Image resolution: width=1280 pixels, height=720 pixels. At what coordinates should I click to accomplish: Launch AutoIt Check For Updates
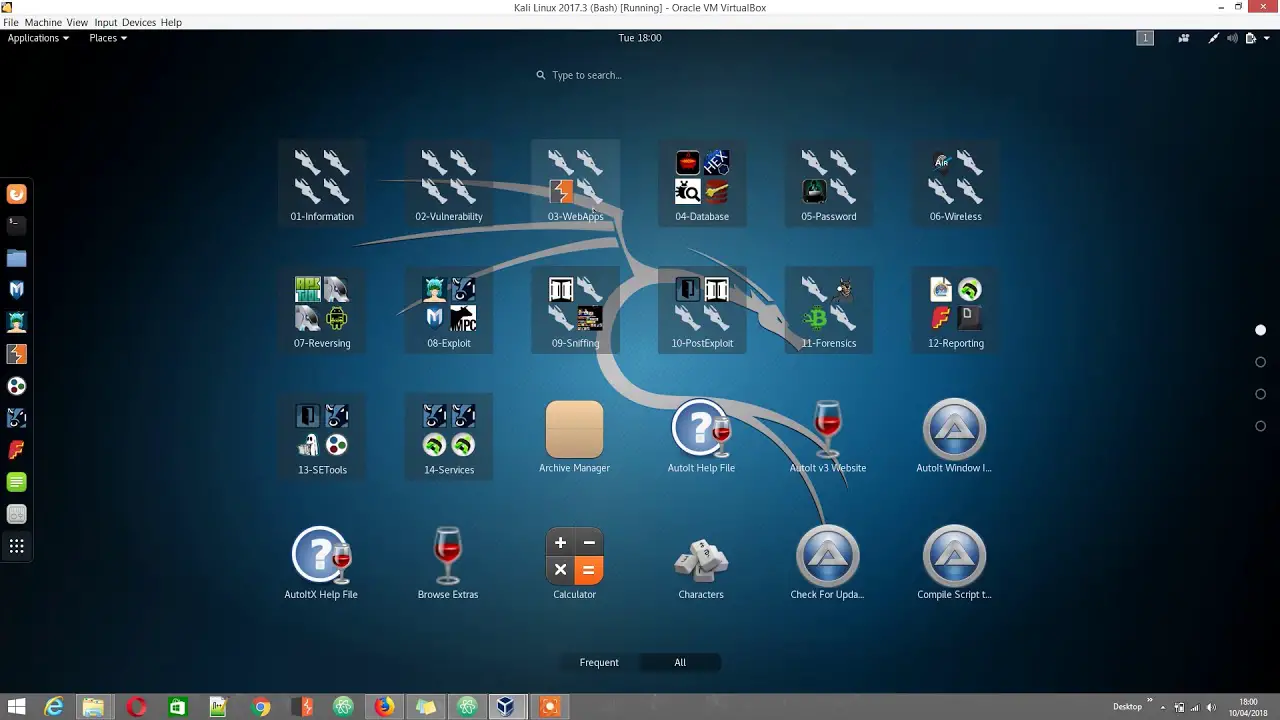point(827,564)
